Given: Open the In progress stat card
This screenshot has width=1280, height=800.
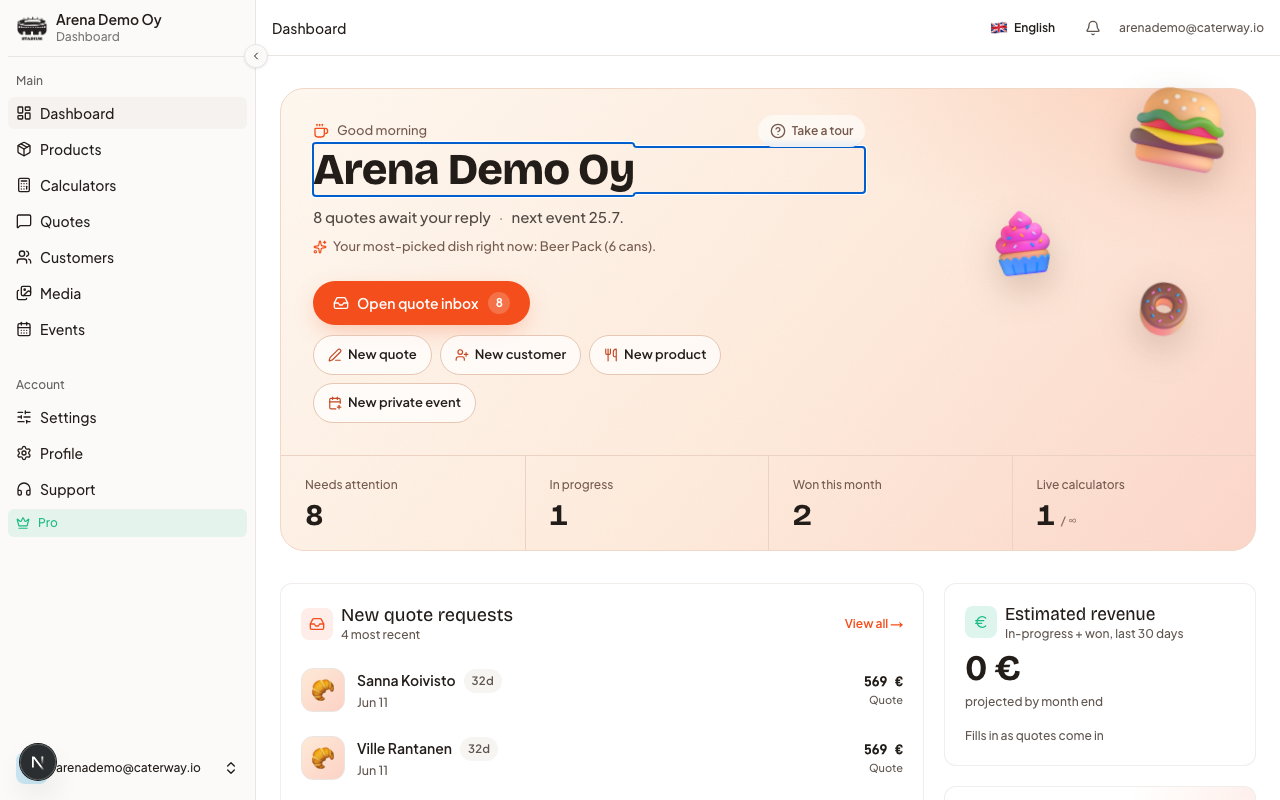Looking at the screenshot, I should coord(647,503).
